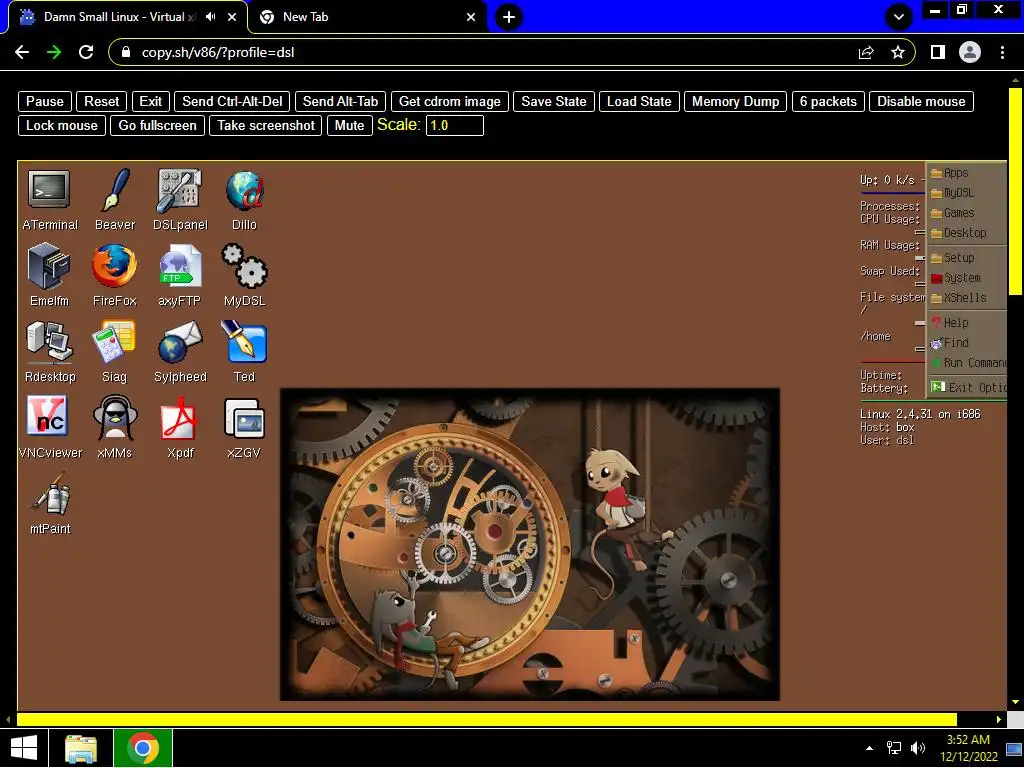Mute the tab audio speaker icon
1024x768 pixels.
[210, 17]
